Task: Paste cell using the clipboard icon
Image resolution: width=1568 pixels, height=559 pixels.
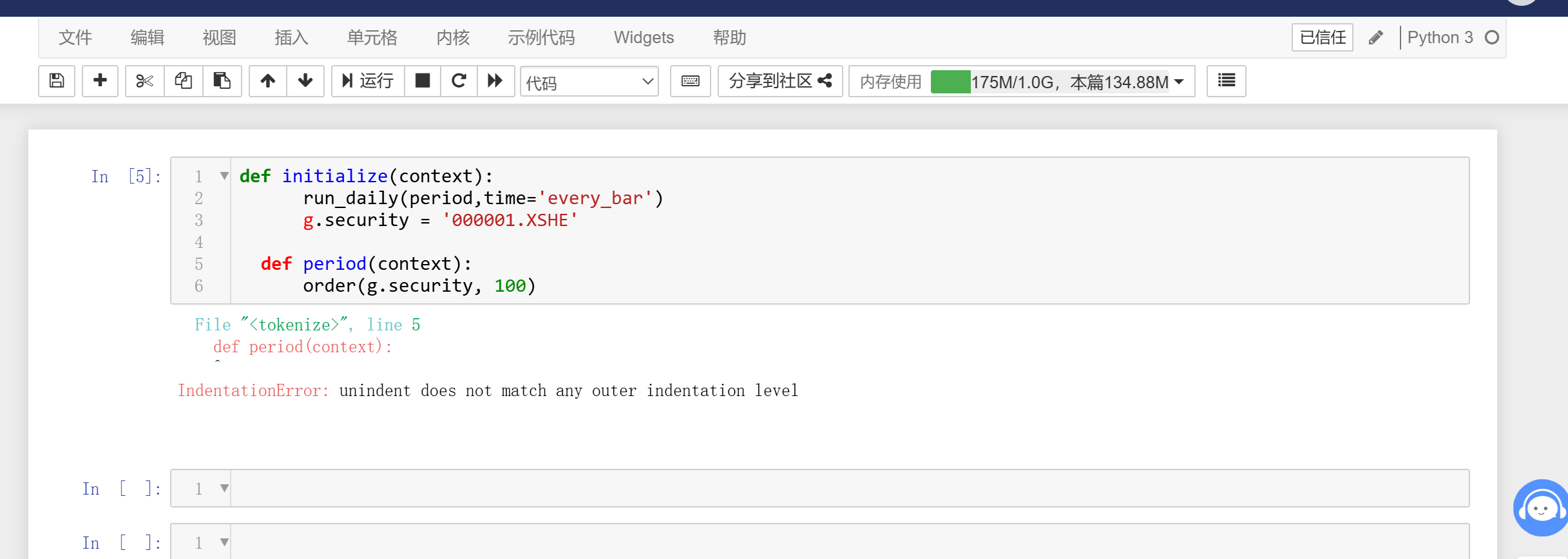Action: point(222,81)
